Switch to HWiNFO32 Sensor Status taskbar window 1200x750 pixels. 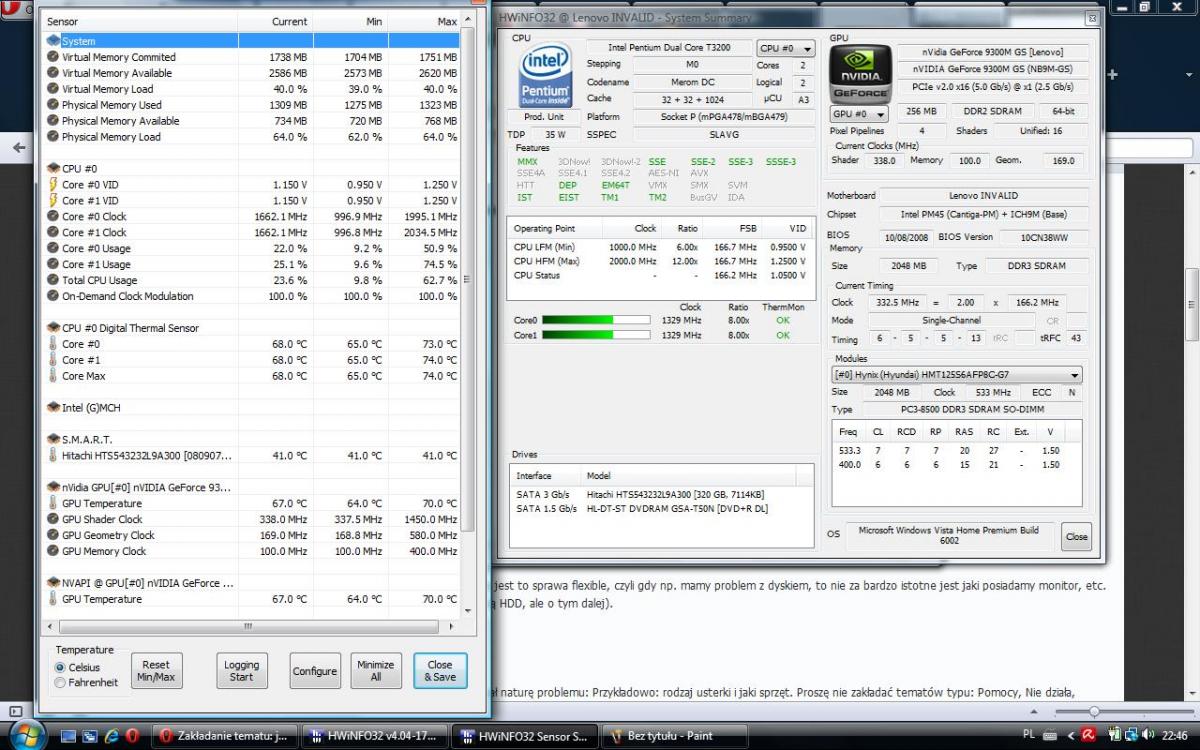(x=524, y=736)
